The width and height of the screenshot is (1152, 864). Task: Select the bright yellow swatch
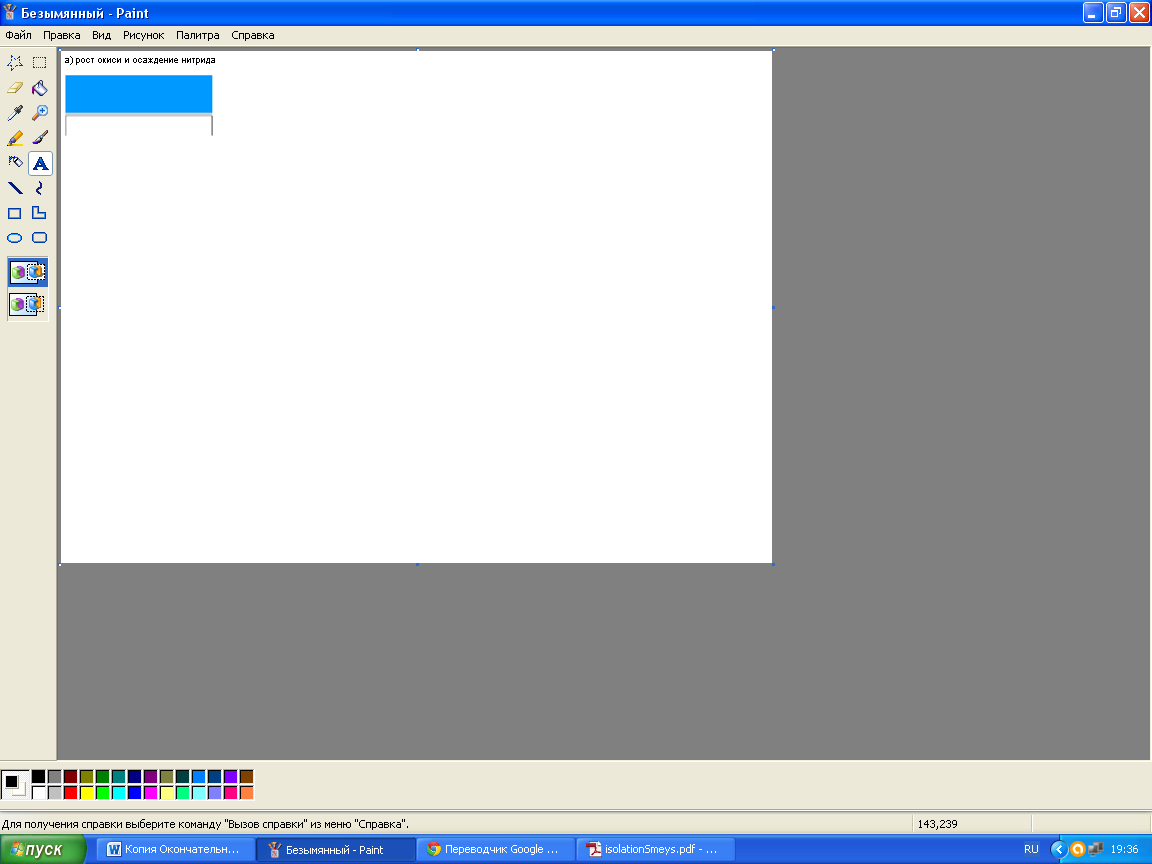(x=87, y=793)
